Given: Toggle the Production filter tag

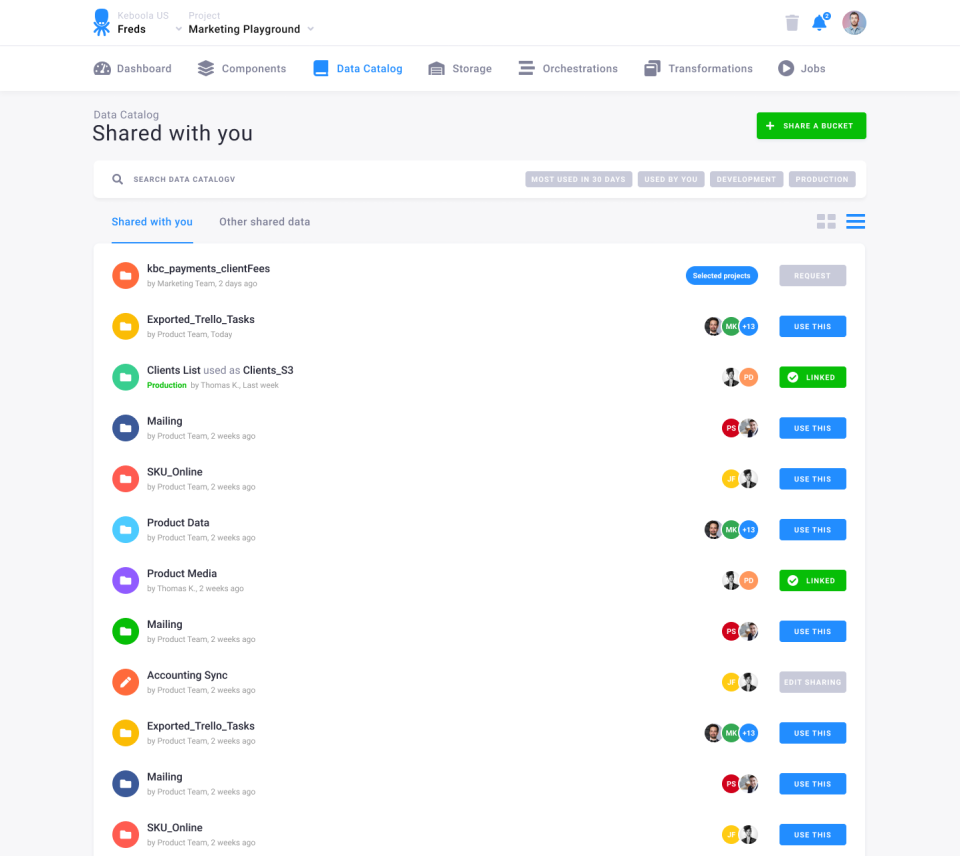Looking at the screenshot, I should coord(822,179).
